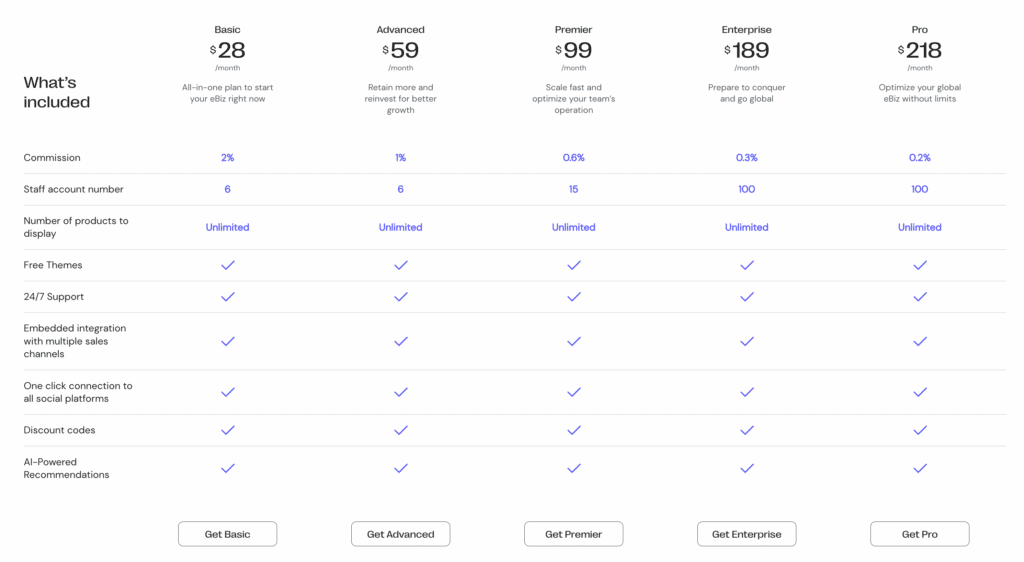
Task: Click the Get Advanced button
Action: 400,534
